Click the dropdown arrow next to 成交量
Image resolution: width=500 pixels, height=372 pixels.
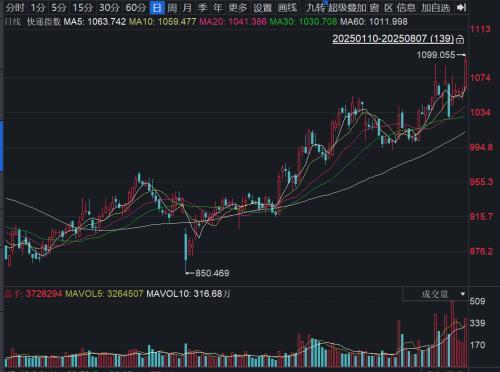click(462, 294)
